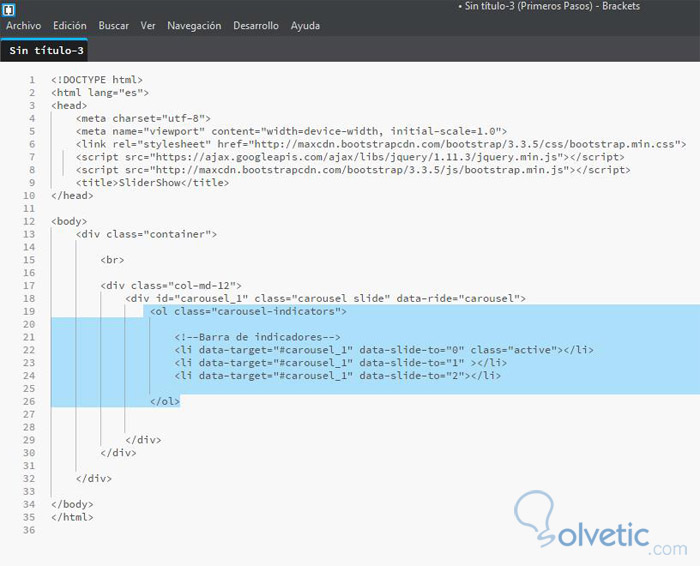Click the Barra de indicadores comment
The width and height of the screenshot is (700, 566).
tap(258, 337)
